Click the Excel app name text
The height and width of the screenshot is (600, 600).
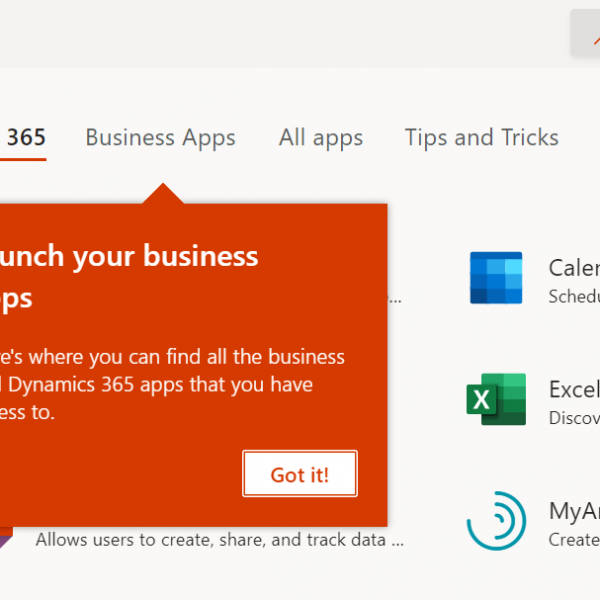574,390
